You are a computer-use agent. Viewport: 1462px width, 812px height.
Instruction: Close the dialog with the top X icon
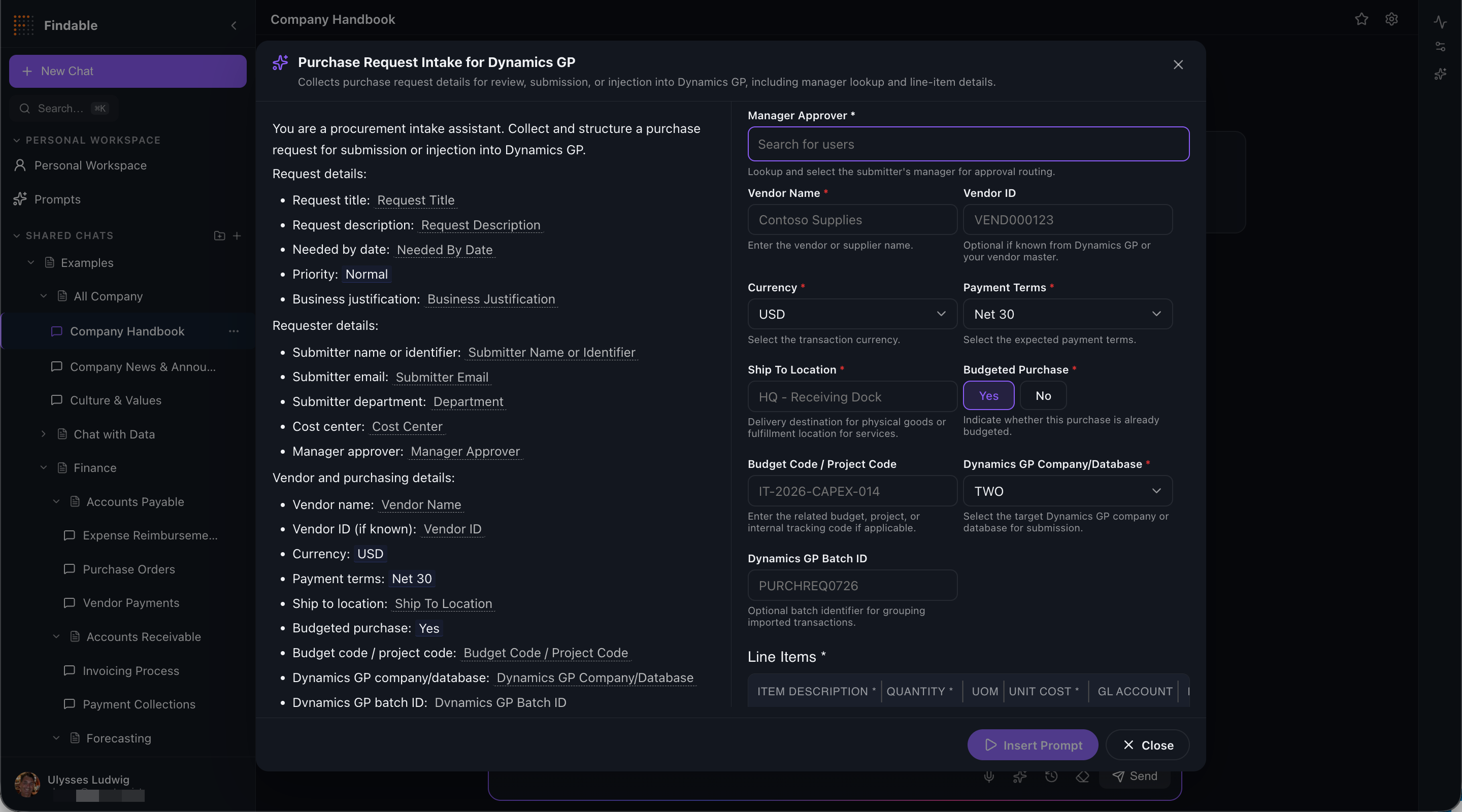[x=1178, y=64]
